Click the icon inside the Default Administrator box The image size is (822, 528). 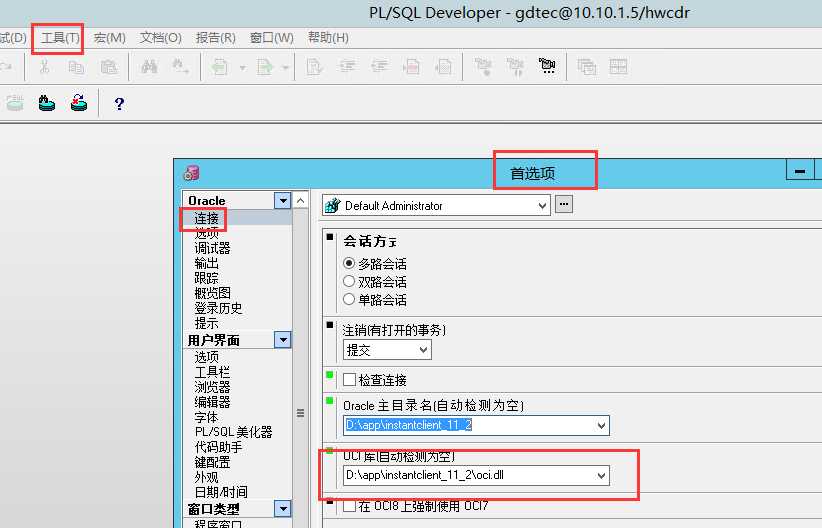click(x=332, y=205)
